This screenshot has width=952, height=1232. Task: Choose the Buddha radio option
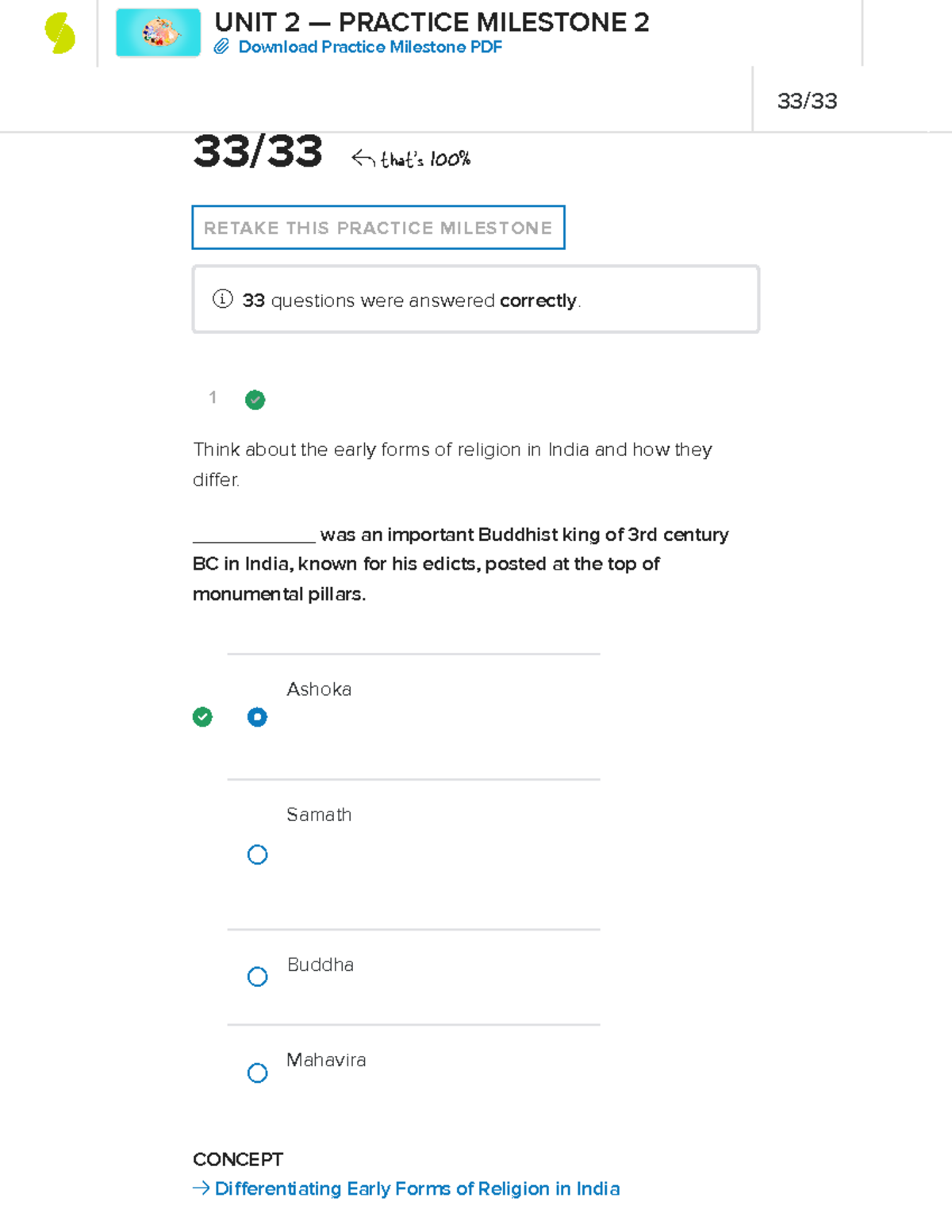point(257,977)
